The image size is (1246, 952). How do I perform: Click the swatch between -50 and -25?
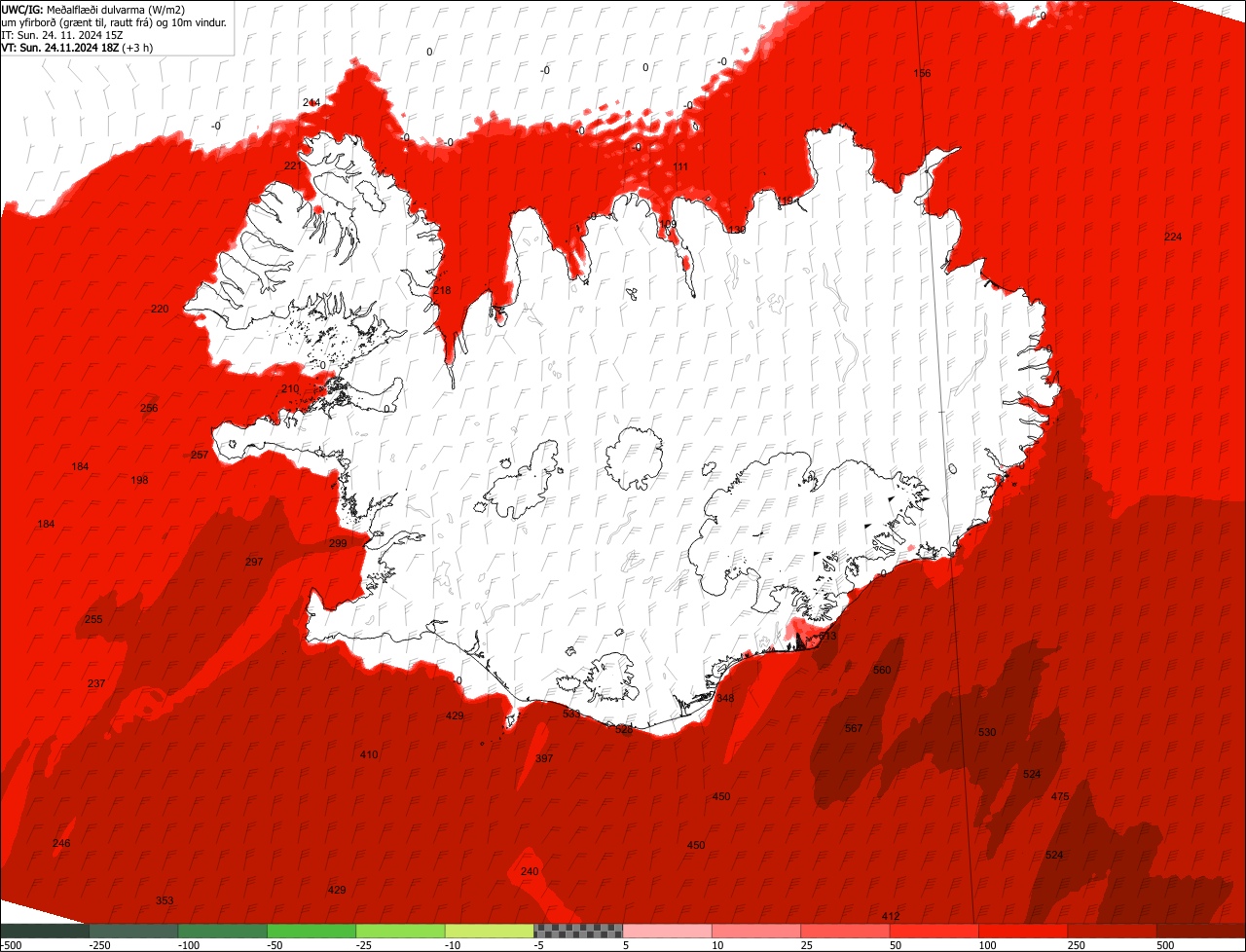(x=311, y=931)
